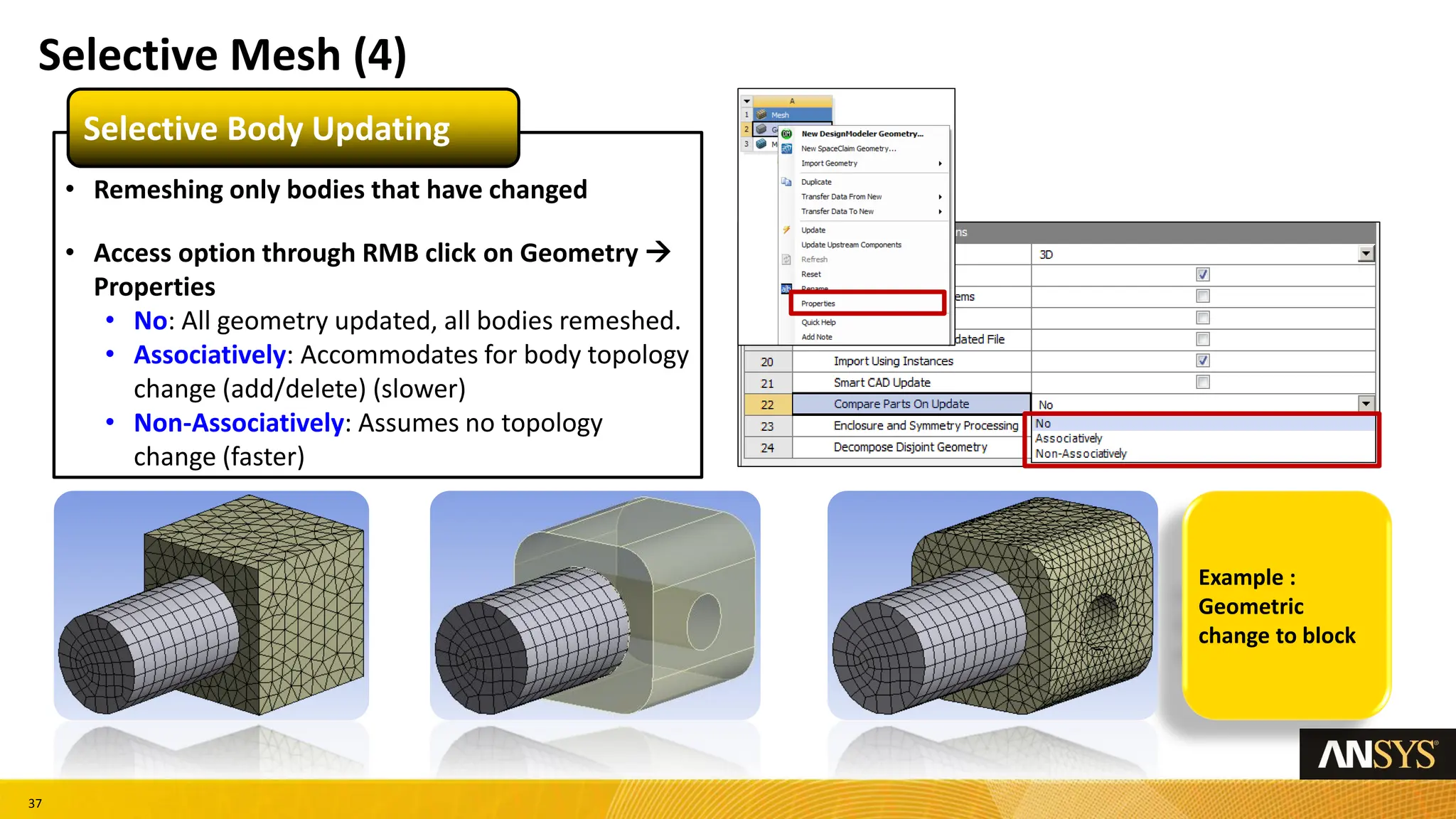Choose Properties from the context menu
1456x819 pixels.
point(818,304)
